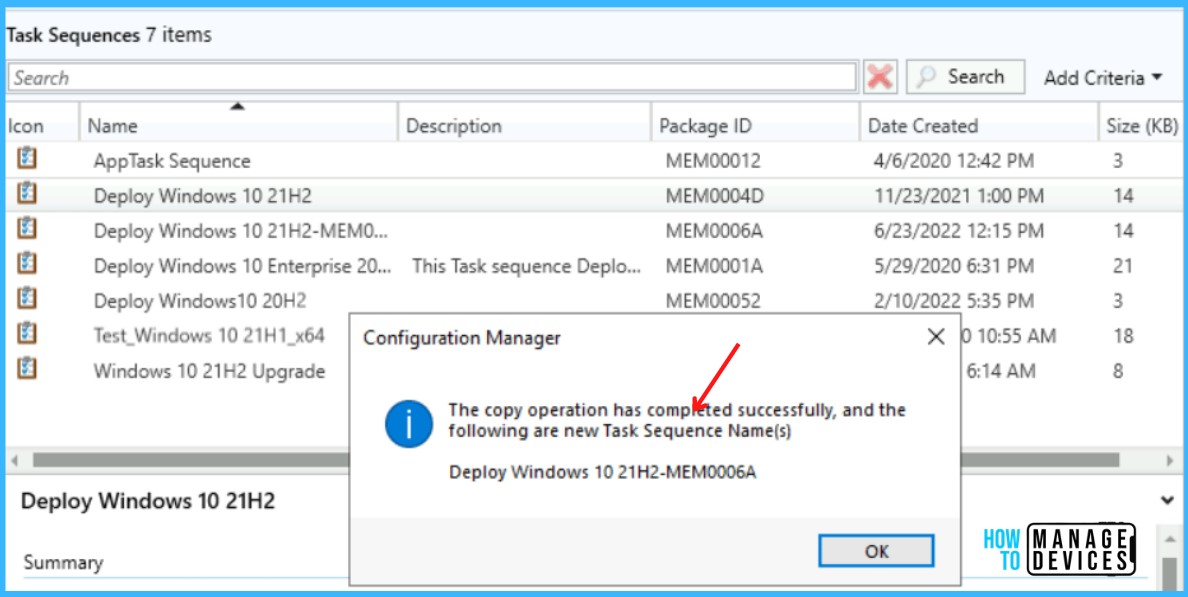1188x597 pixels.
Task: Open the Add Criteria dropdown
Action: point(1102,77)
